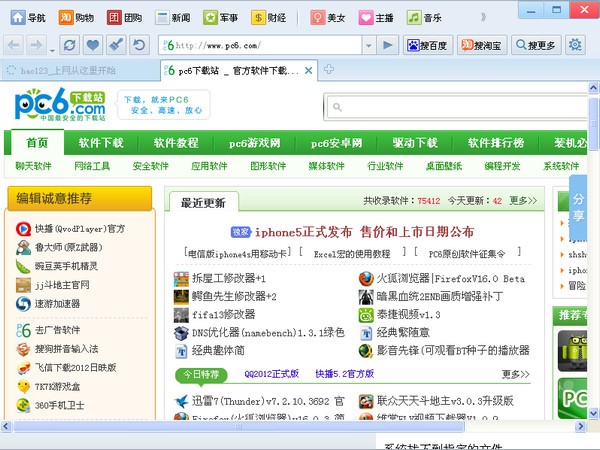Open the 导航 home shortcut
600x450 pixels.
click(x=28, y=18)
